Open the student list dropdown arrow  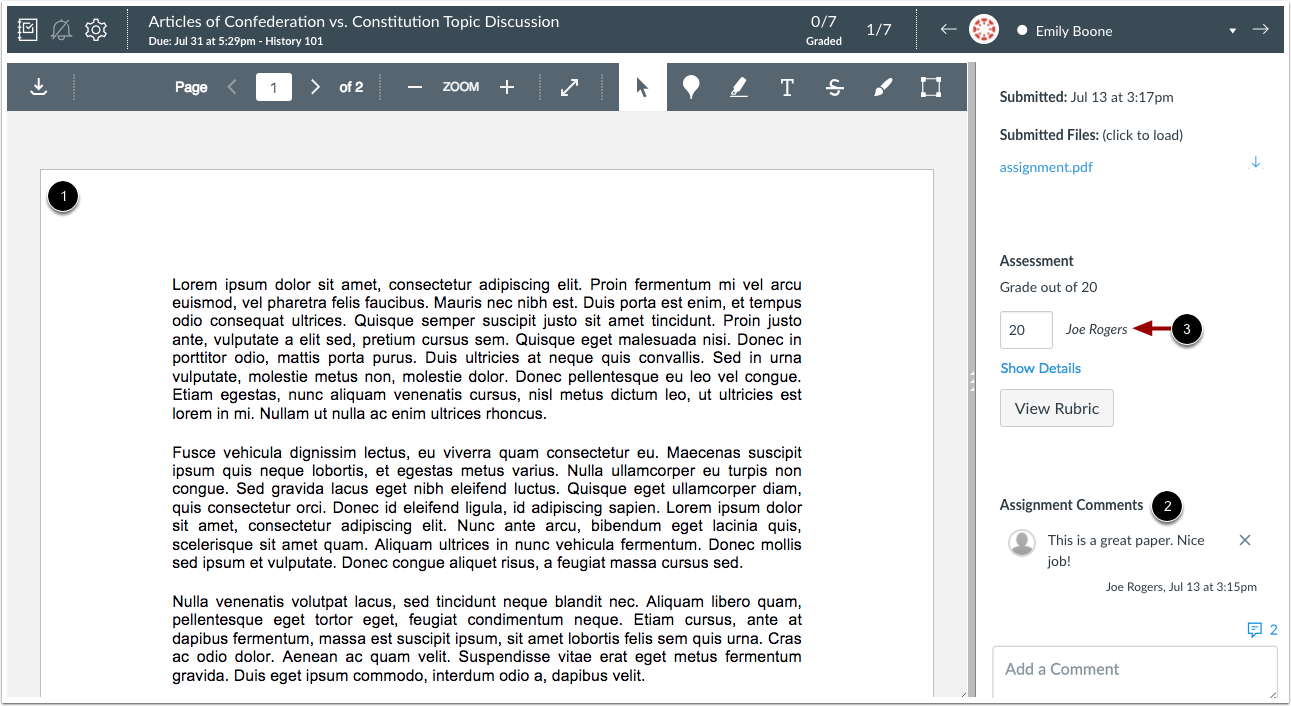pyautogui.click(x=1233, y=31)
